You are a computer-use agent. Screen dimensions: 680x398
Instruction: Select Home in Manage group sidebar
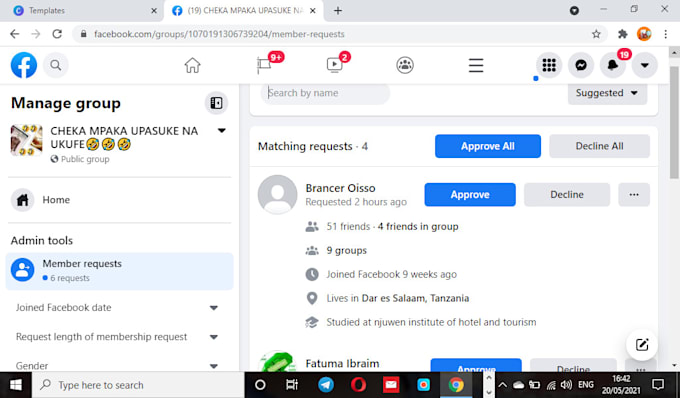coord(120,200)
